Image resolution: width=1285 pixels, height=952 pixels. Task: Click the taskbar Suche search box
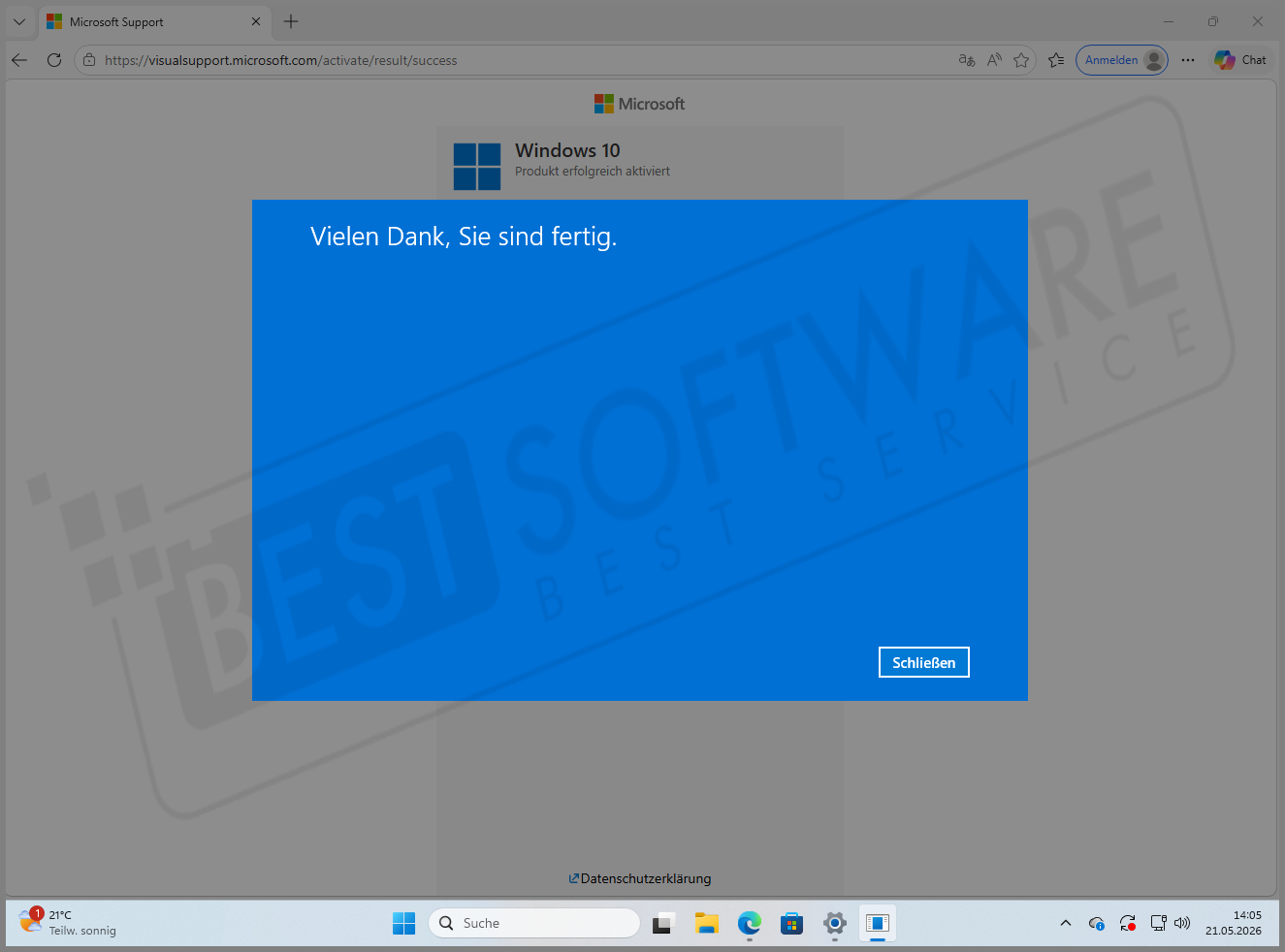pyautogui.click(x=534, y=923)
